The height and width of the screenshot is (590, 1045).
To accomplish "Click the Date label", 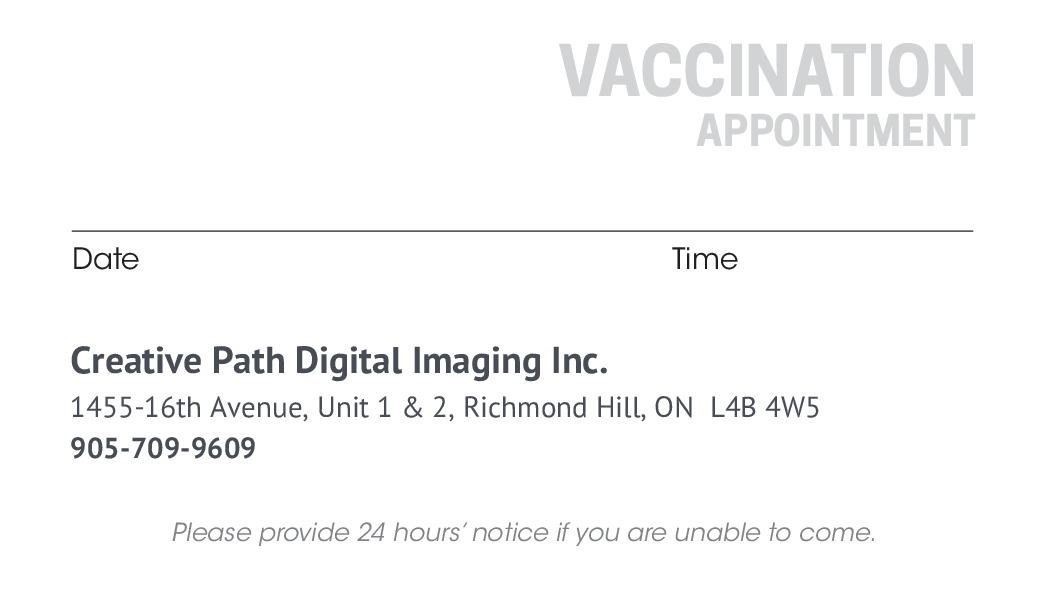I will click(x=105, y=259).
